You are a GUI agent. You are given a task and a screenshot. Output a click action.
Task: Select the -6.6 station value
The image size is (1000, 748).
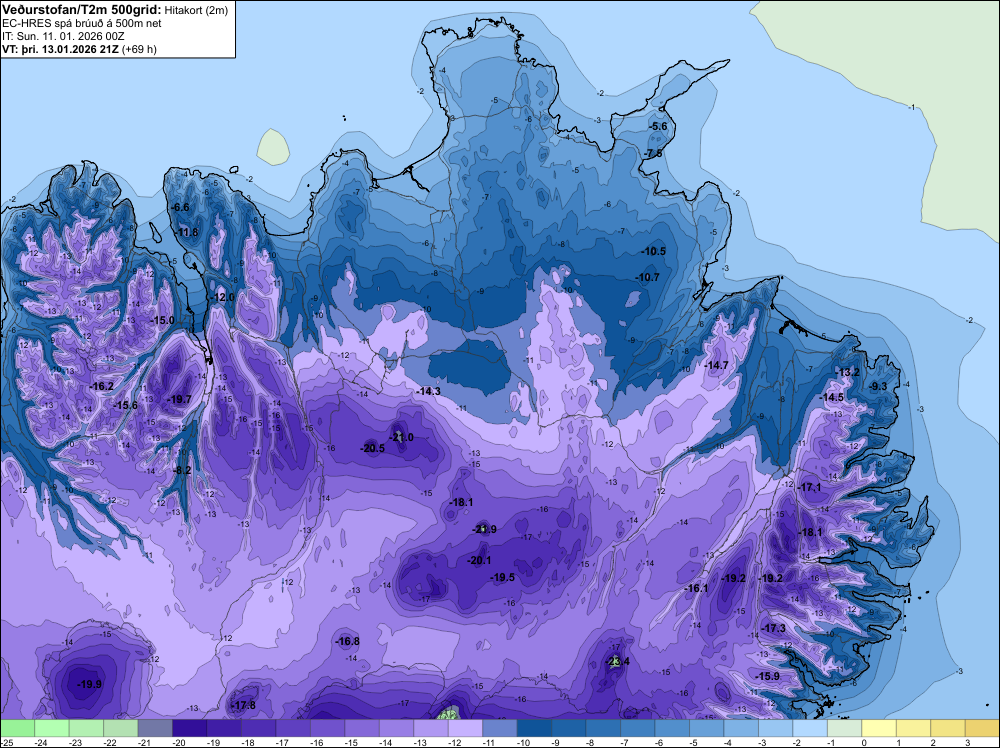coord(181,207)
